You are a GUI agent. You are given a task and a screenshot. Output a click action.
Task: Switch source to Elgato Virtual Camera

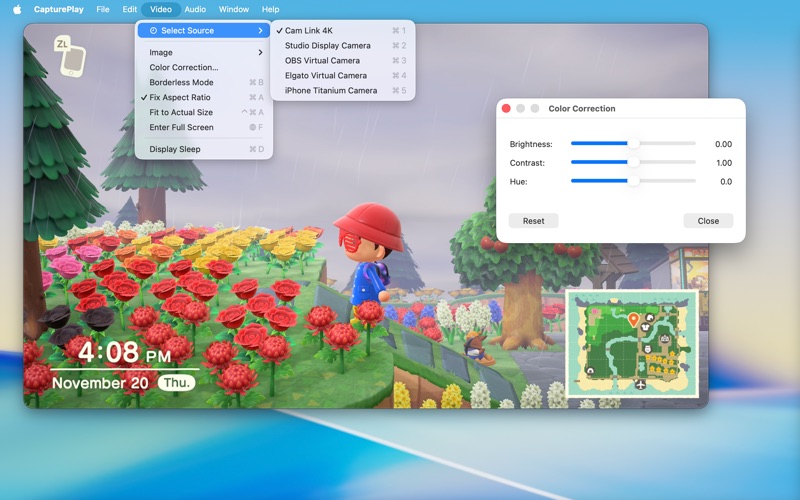coord(342,76)
